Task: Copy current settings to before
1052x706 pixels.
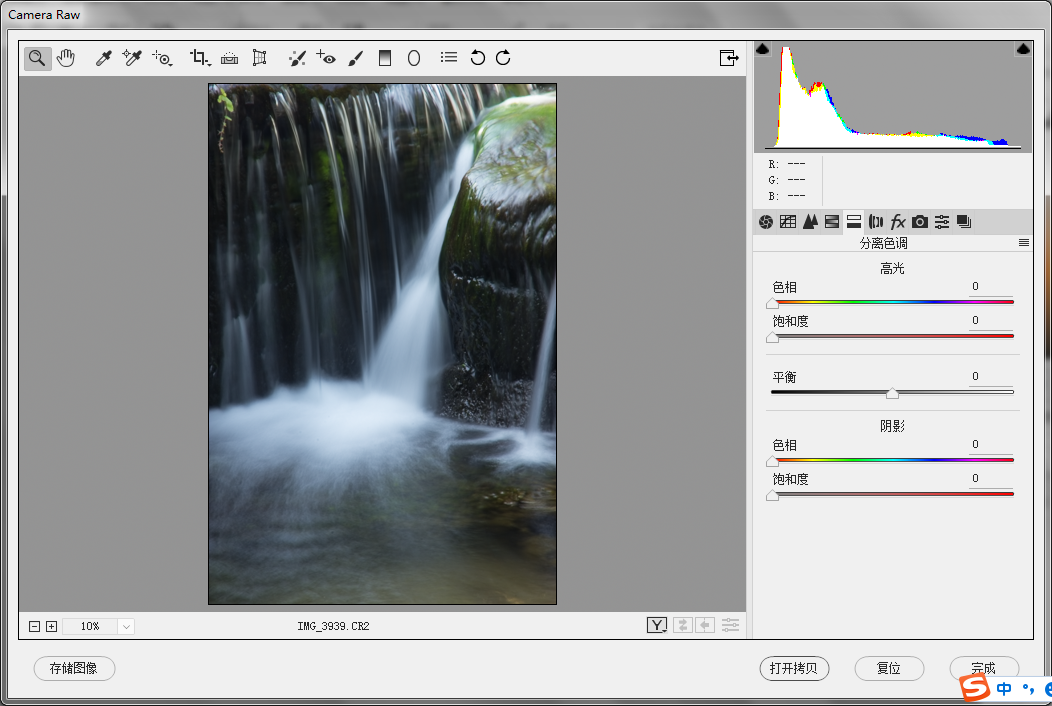Action: [x=704, y=625]
